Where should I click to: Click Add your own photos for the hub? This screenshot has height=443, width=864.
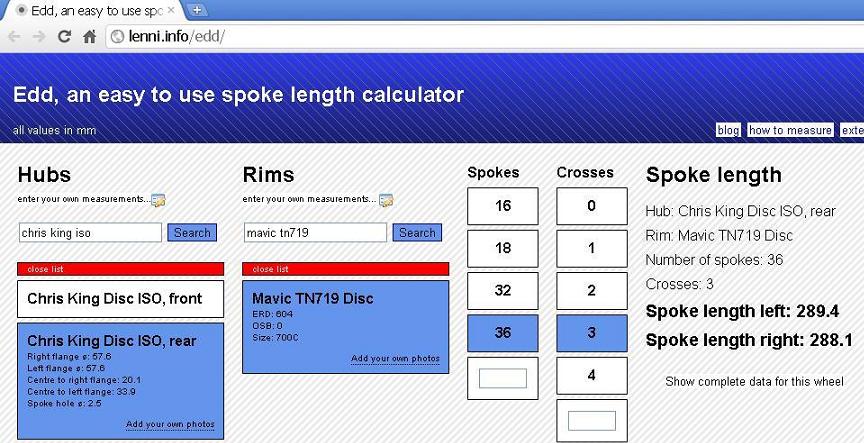170,424
